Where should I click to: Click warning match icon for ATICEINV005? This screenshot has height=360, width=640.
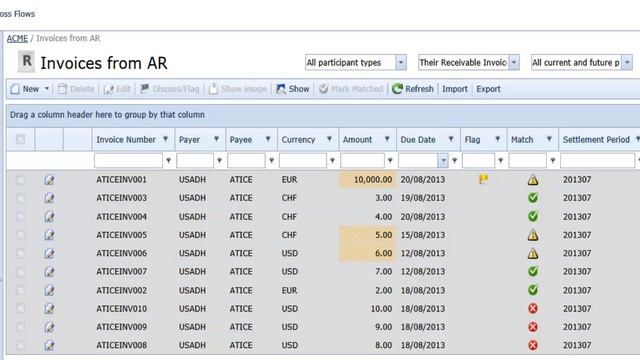(533, 235)
